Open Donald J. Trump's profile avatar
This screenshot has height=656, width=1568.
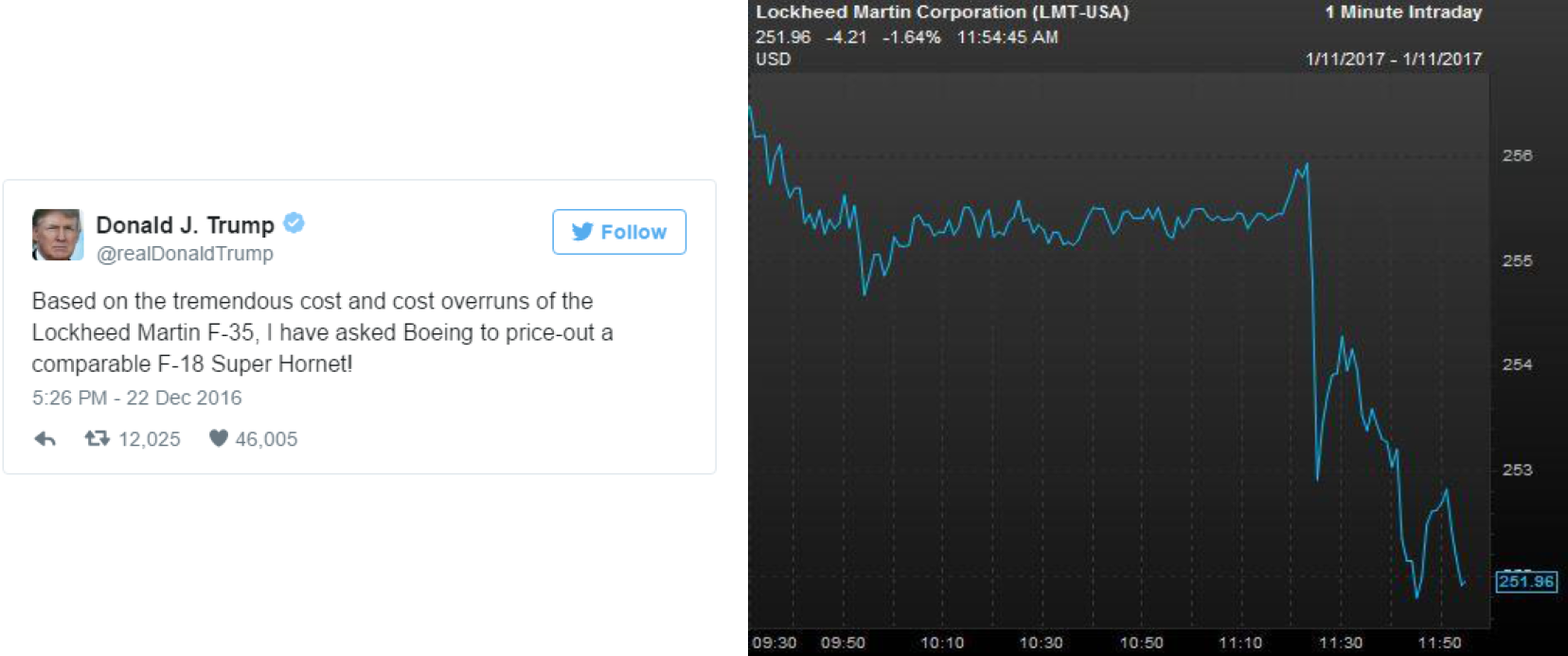58,235
